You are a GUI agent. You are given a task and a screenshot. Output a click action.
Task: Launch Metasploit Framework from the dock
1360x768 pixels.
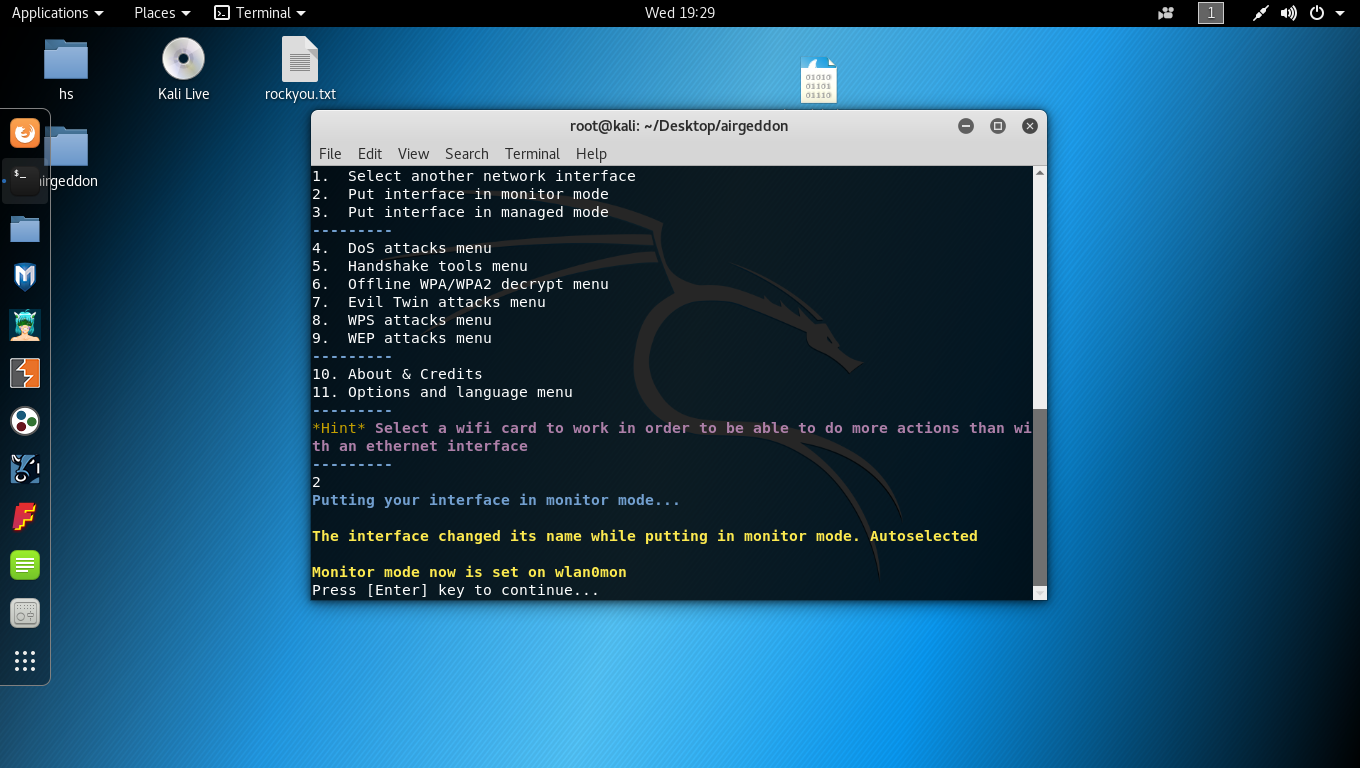click(x=25, y=277)
